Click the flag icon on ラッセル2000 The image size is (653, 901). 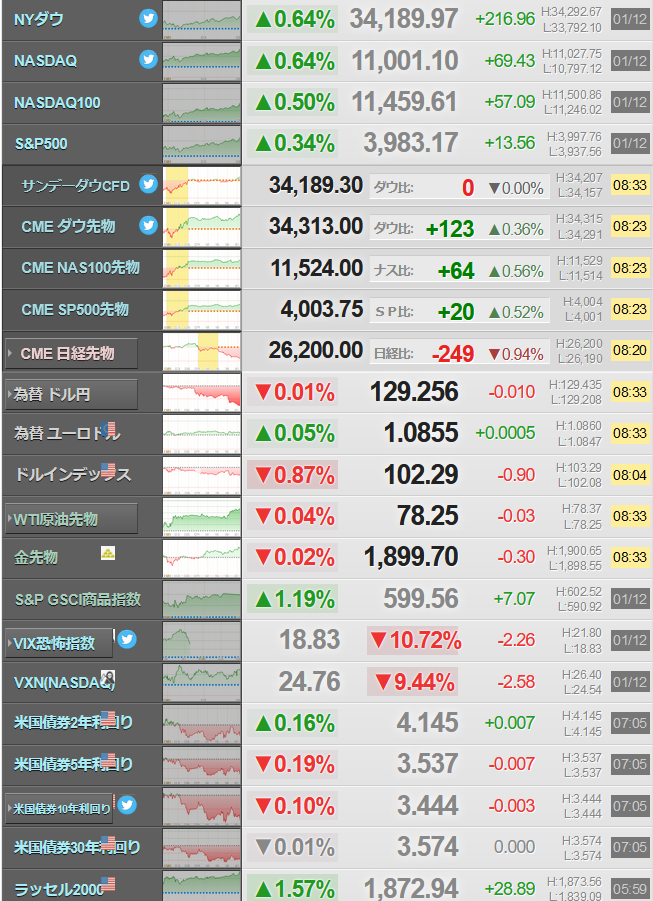[108, 884]
